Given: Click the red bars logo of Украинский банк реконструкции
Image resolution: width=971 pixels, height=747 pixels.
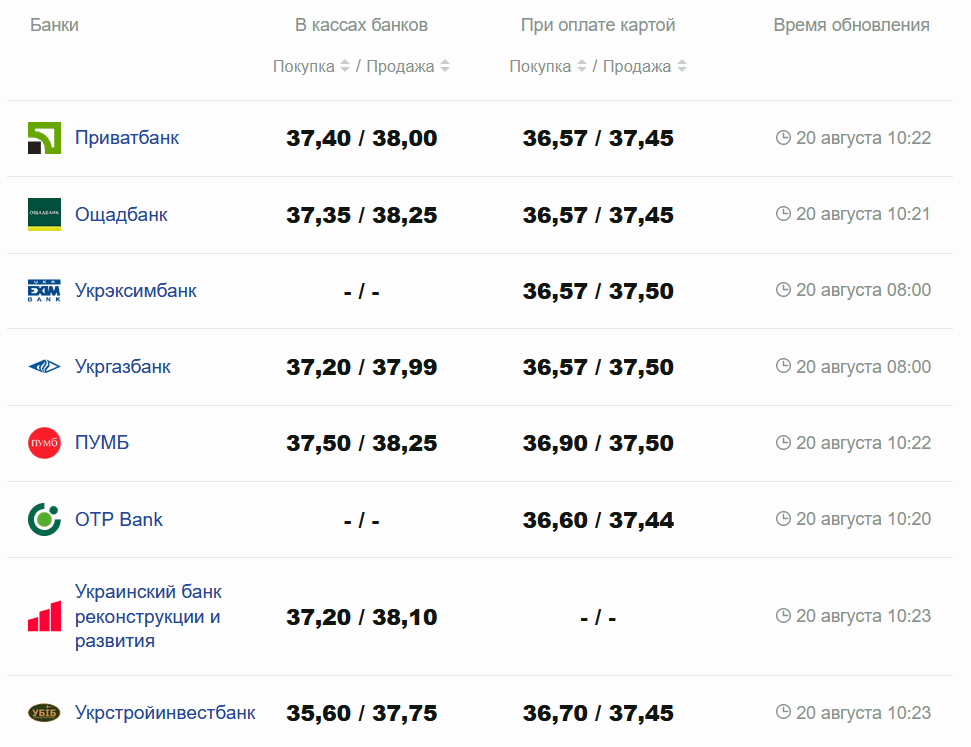Looking at the screenshot, I should (44, 616).
